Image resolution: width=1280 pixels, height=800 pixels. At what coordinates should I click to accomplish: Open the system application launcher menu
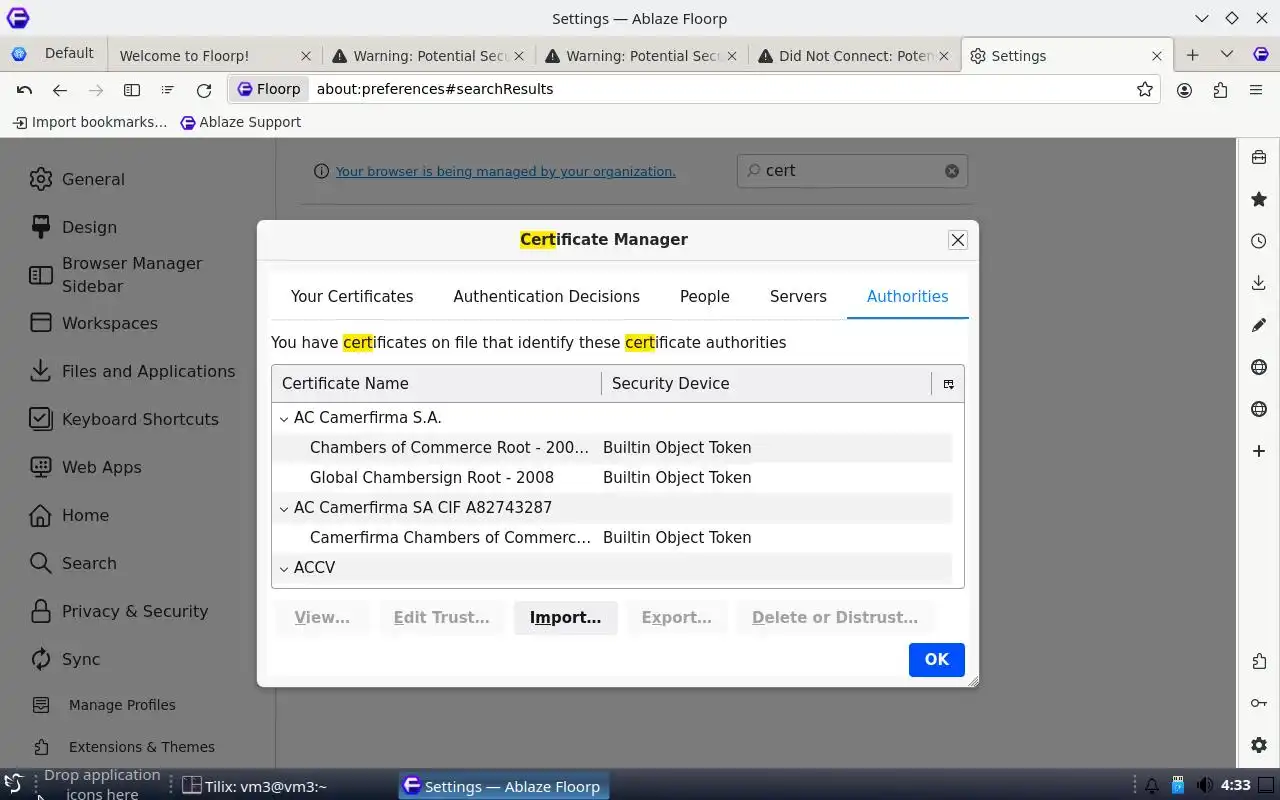tap(13, 785)
